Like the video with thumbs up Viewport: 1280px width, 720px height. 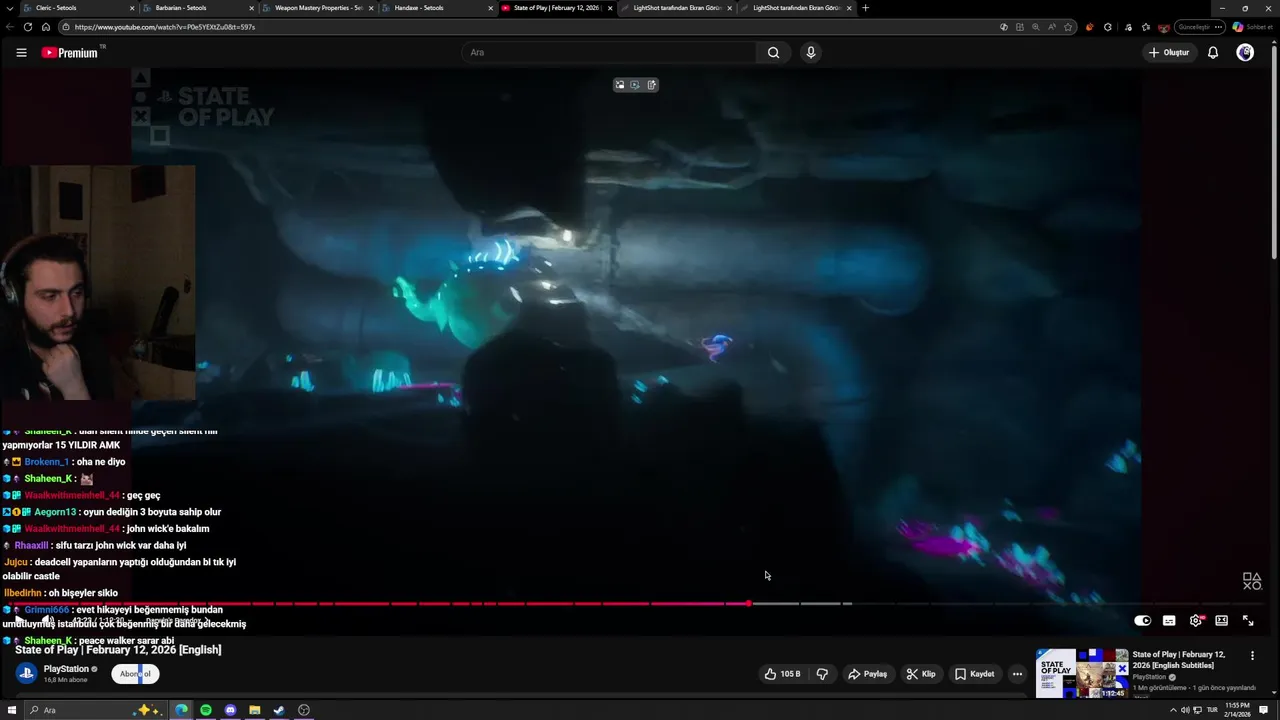click(783, 674)
